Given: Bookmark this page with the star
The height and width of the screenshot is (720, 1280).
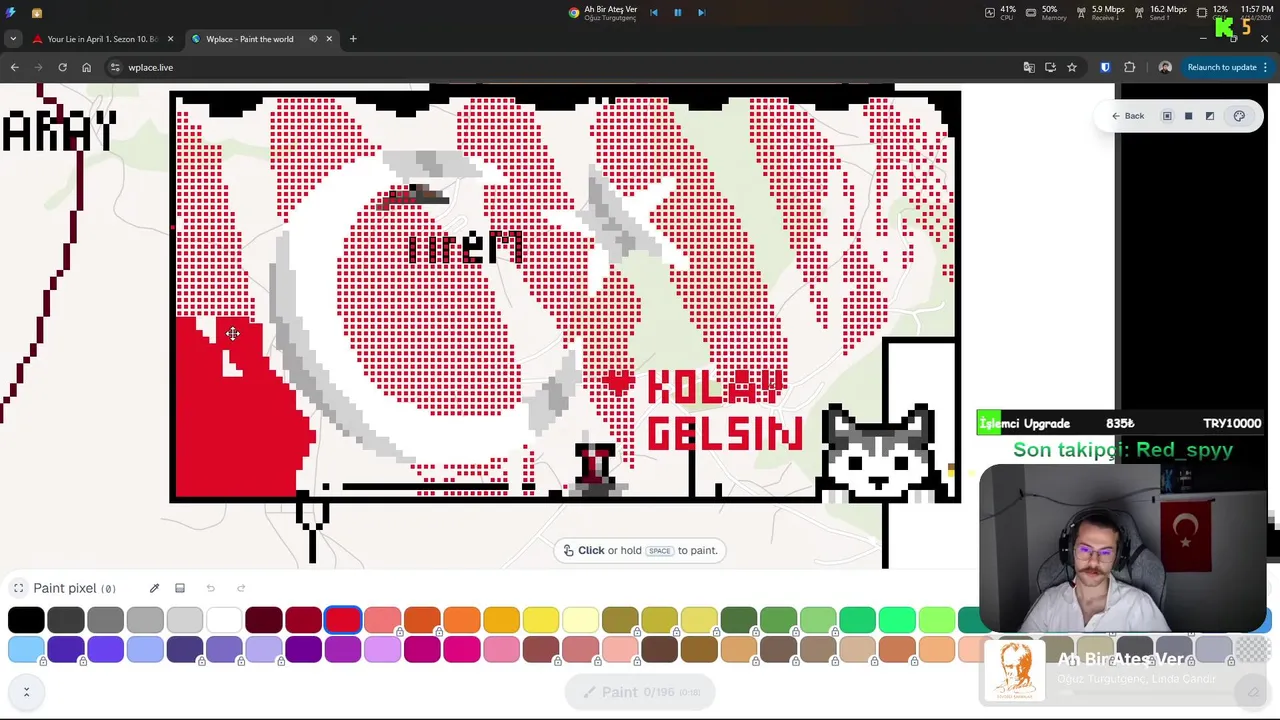Looking at the screenshot, I should click(1072, 67).
